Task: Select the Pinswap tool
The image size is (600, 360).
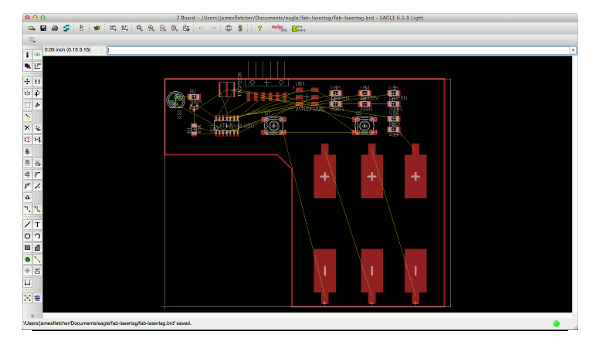Action: (27, 140)
